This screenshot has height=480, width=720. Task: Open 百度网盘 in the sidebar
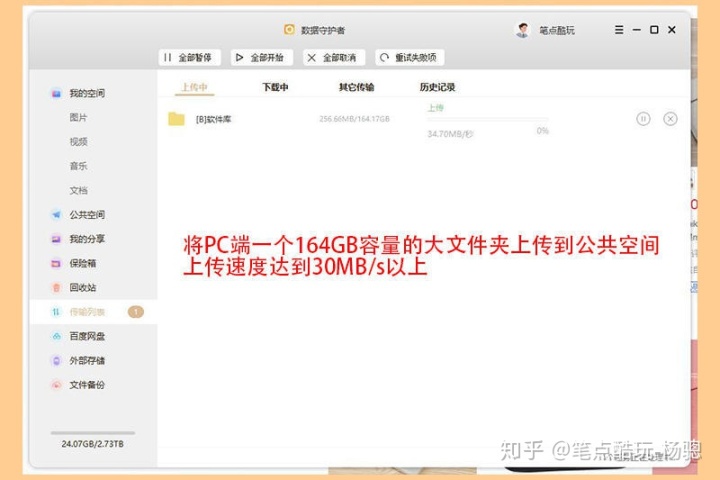click(87, 337)
